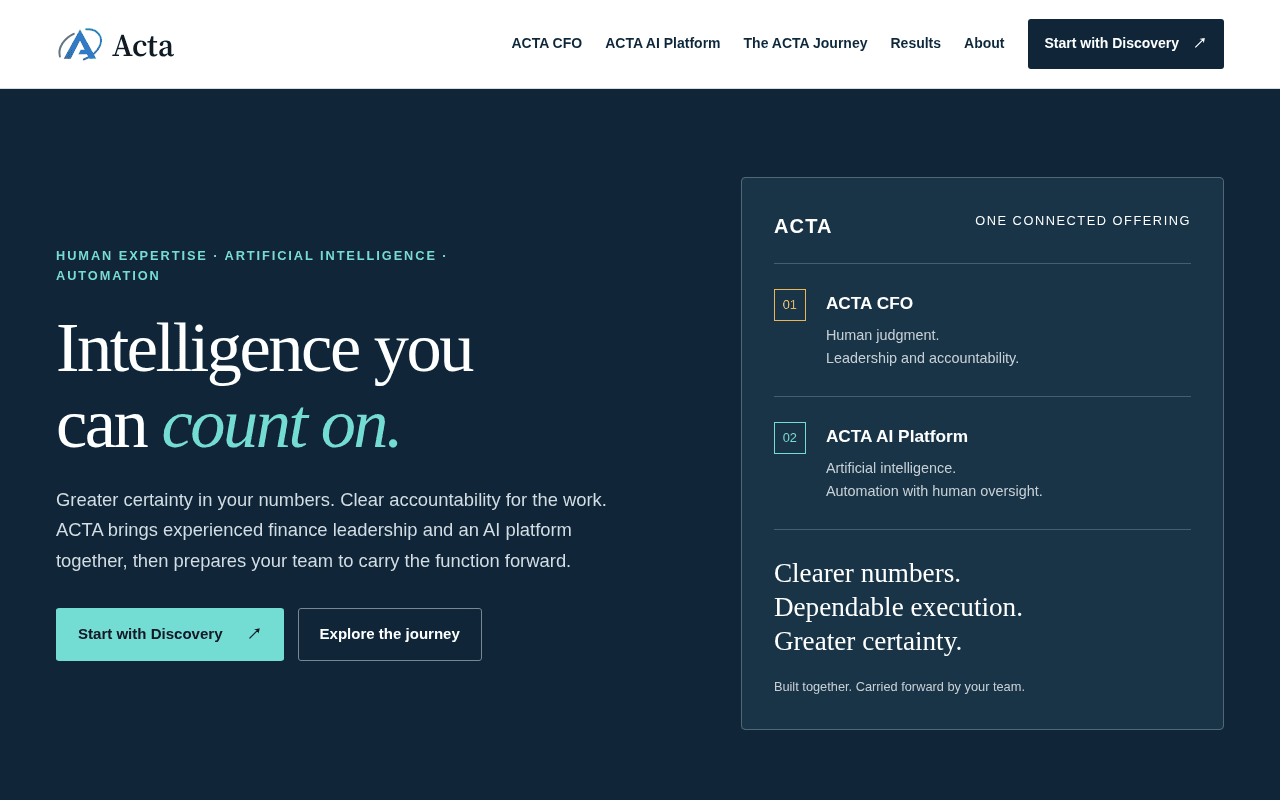Click header Start with Discovery button

[x=1126, y=44]
